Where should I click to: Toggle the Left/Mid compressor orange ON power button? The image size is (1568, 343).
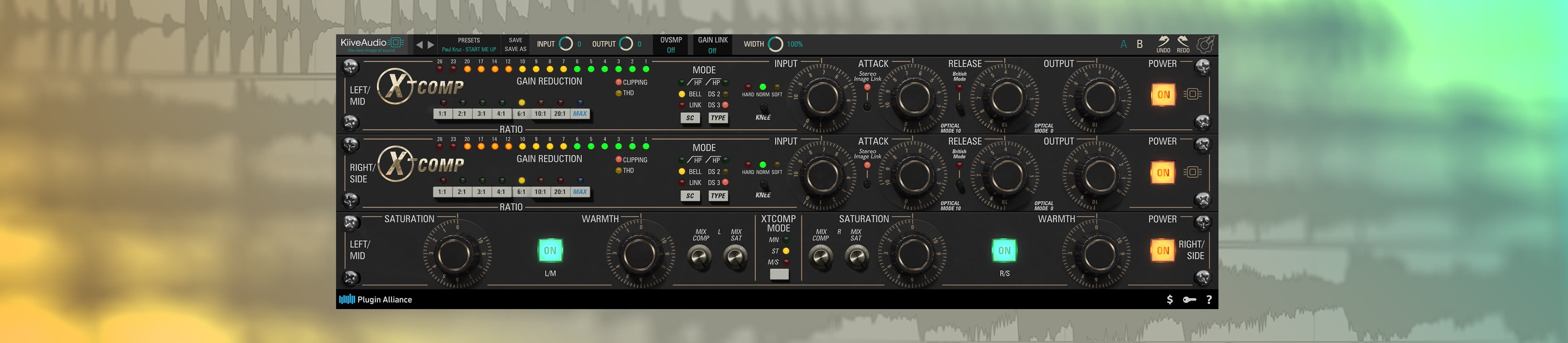pos(1163,94)
